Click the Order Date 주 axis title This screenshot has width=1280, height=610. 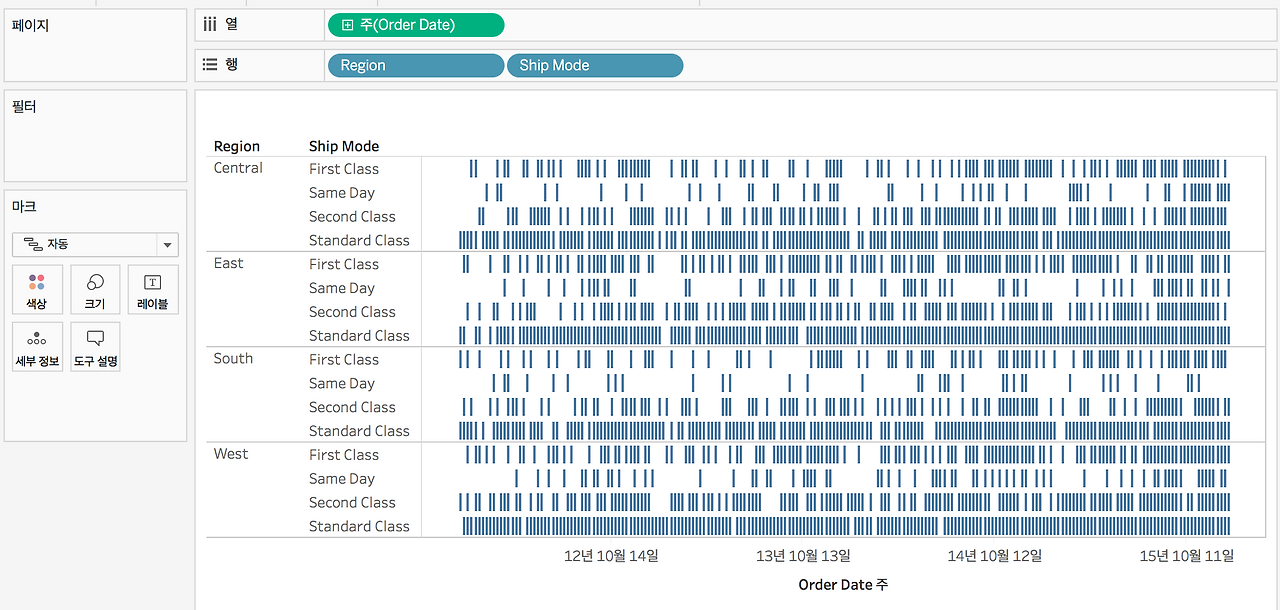[843, 585]
